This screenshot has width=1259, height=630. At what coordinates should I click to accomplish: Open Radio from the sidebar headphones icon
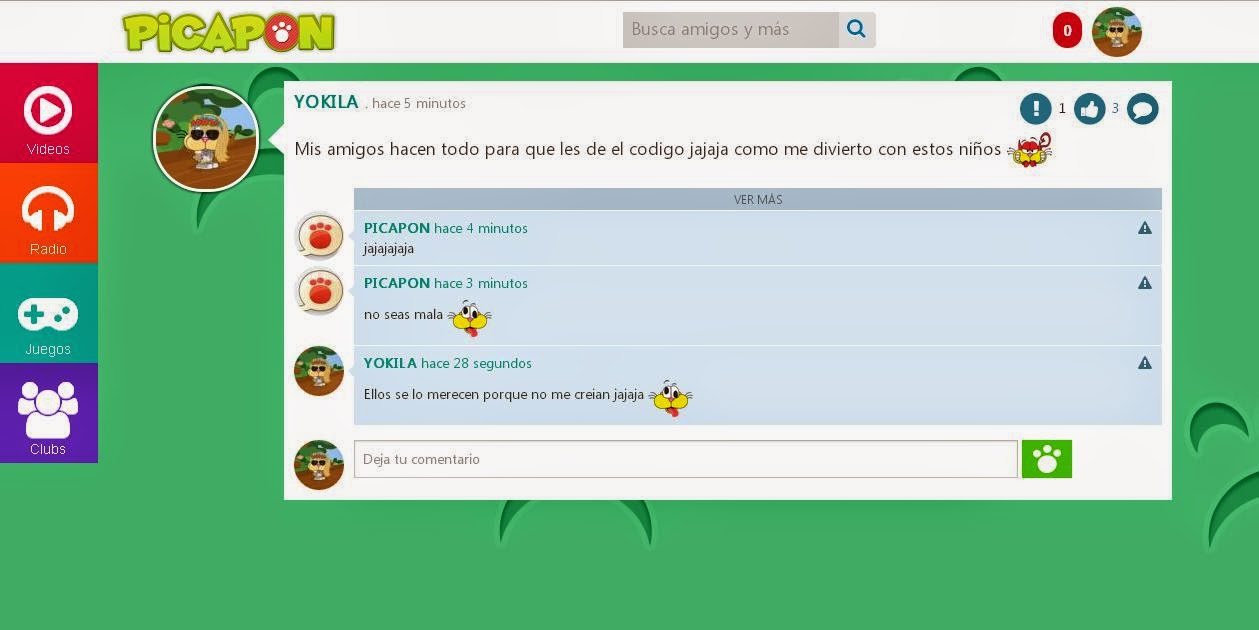coord(48,212)
